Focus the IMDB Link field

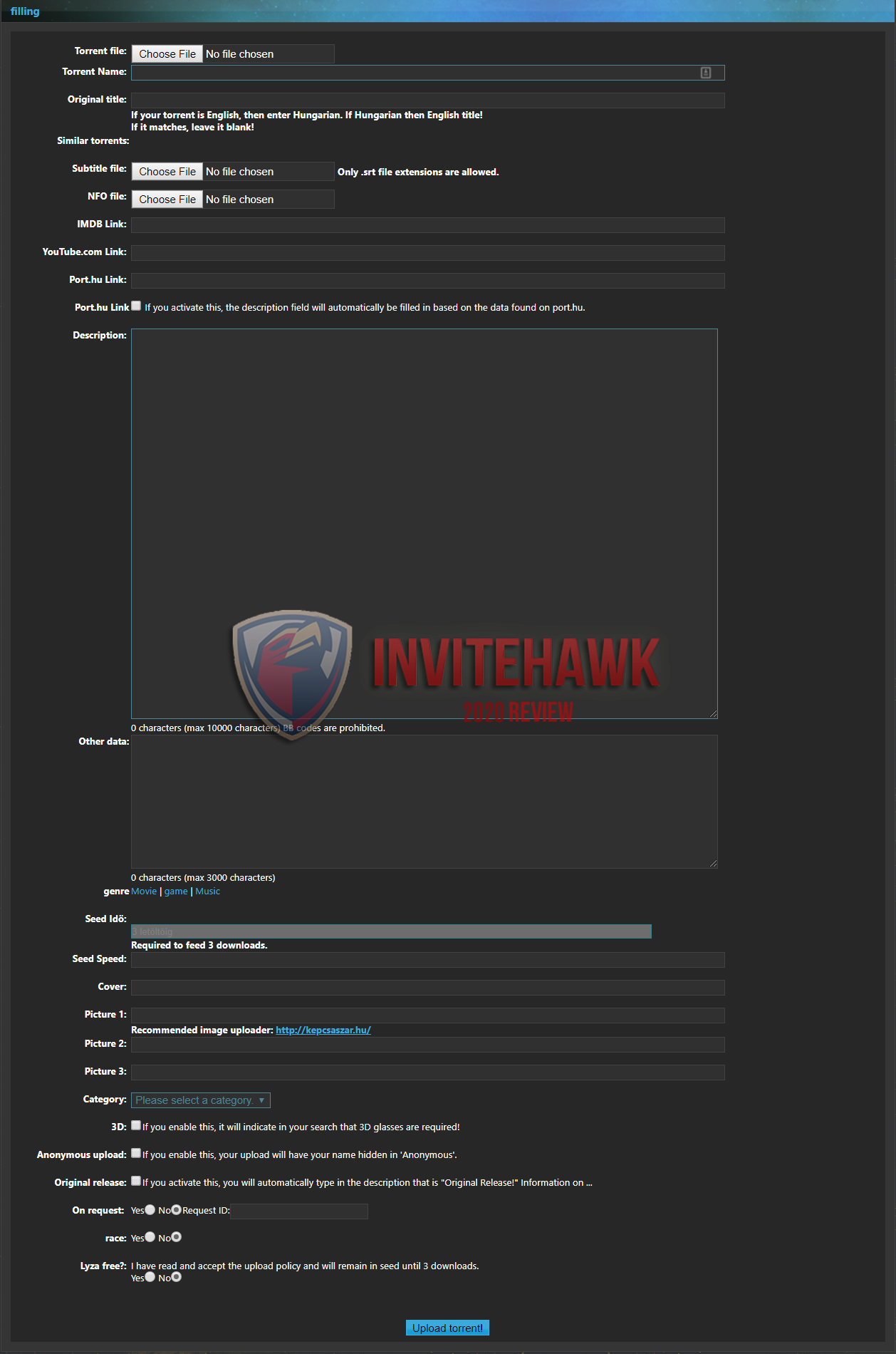click(x=428, y=225)
